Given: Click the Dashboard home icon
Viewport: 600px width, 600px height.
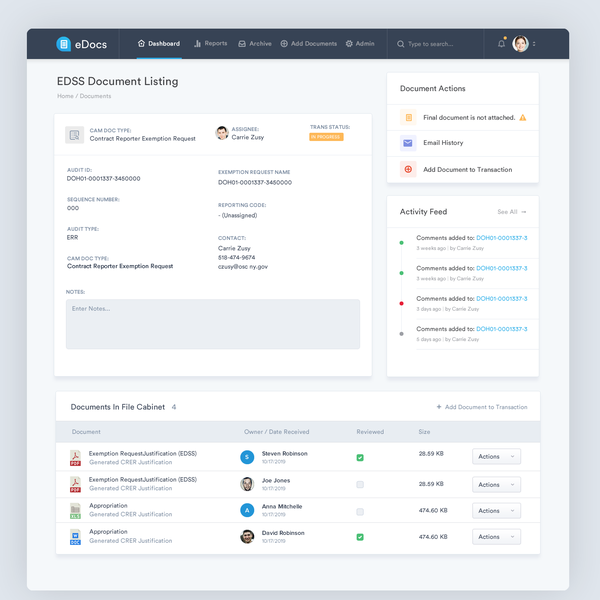Looking at the screenshot, I should [x=141, y=43].
